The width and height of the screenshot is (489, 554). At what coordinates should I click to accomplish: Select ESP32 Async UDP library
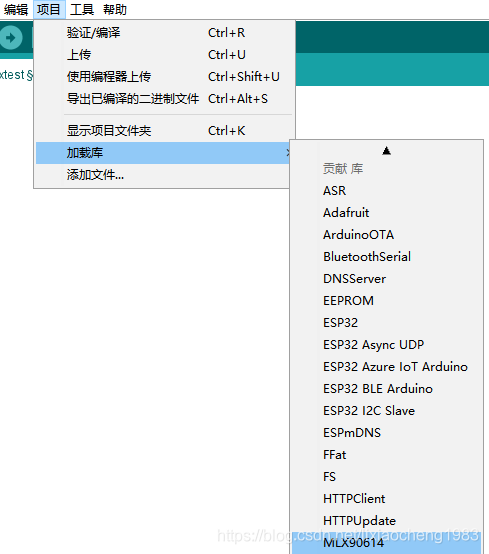[x=387, y=345]
